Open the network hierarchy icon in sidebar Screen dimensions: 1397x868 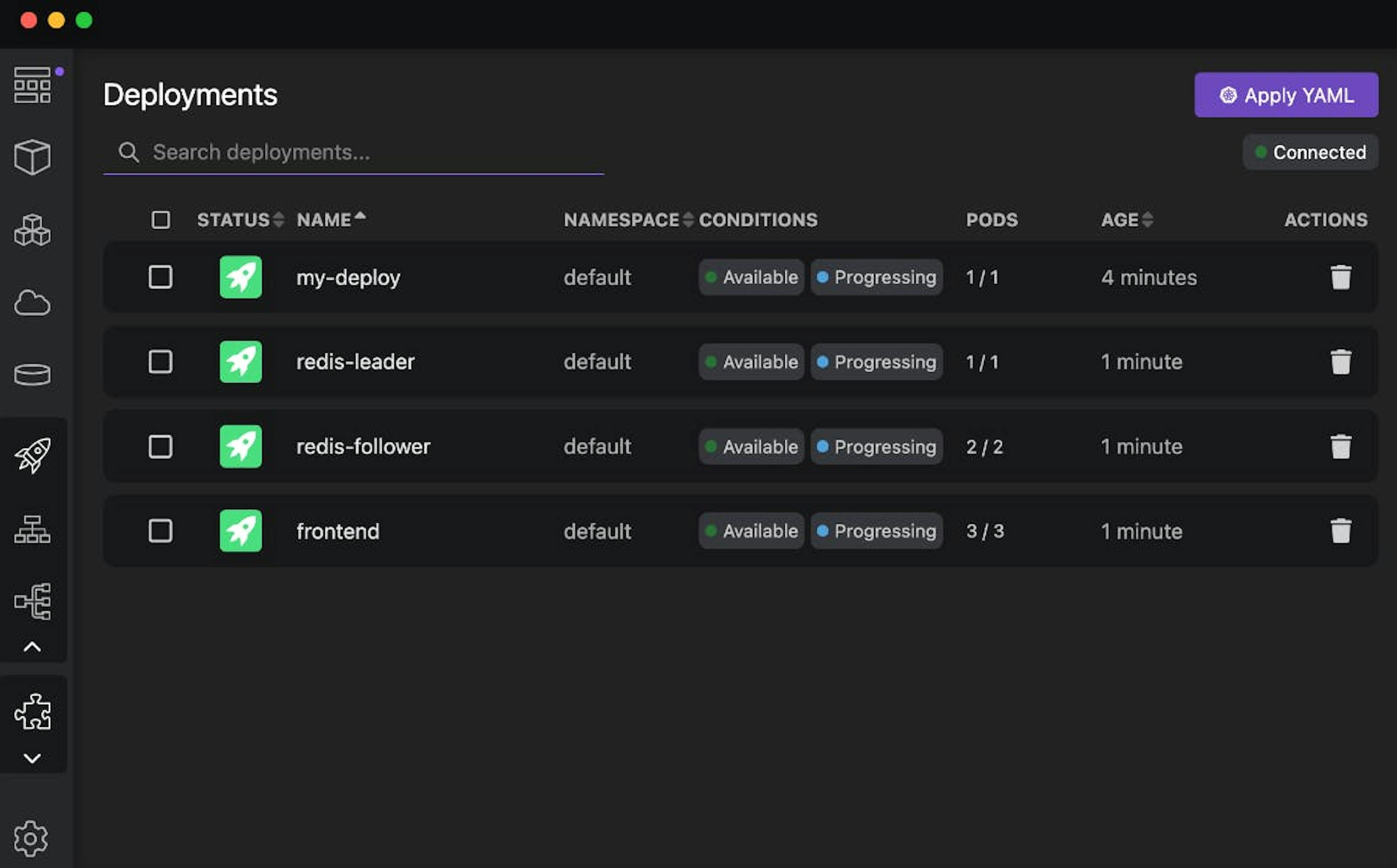[32, 529]
